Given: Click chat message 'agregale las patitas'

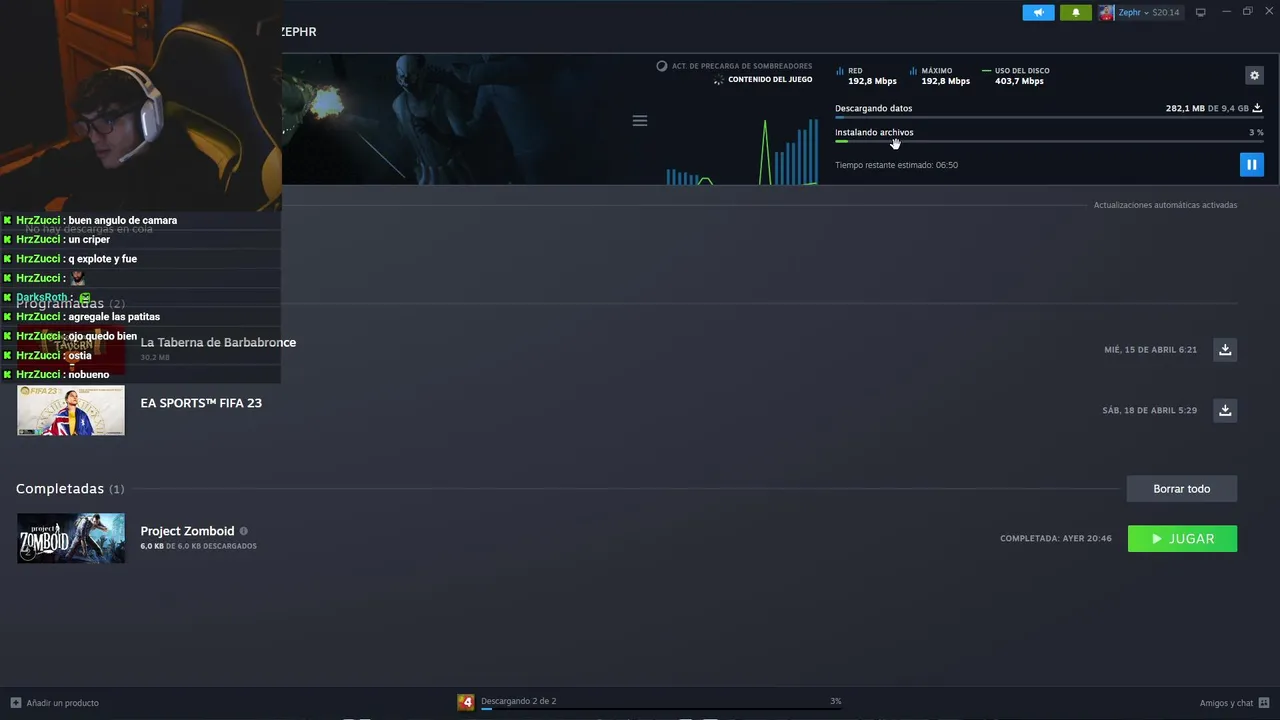Looking at the screenshot, I should [x=114, y=317].
